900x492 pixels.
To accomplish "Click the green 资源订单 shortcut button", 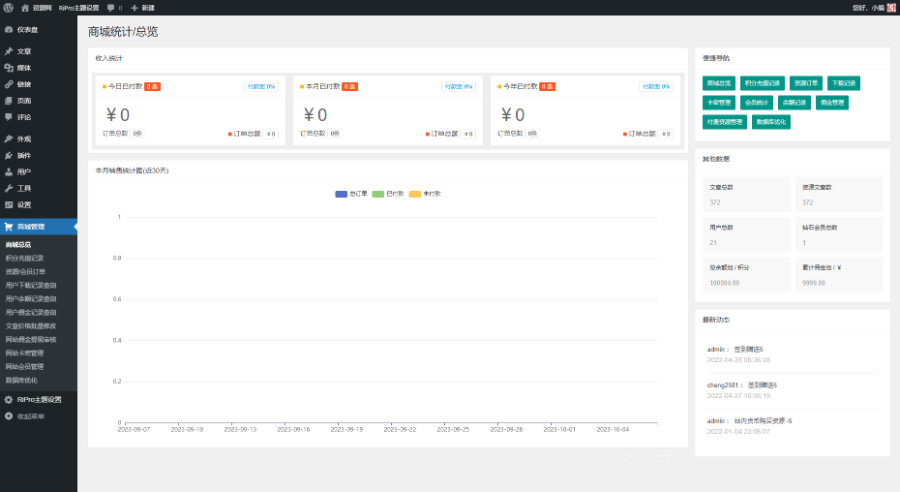I will point(806,83).
